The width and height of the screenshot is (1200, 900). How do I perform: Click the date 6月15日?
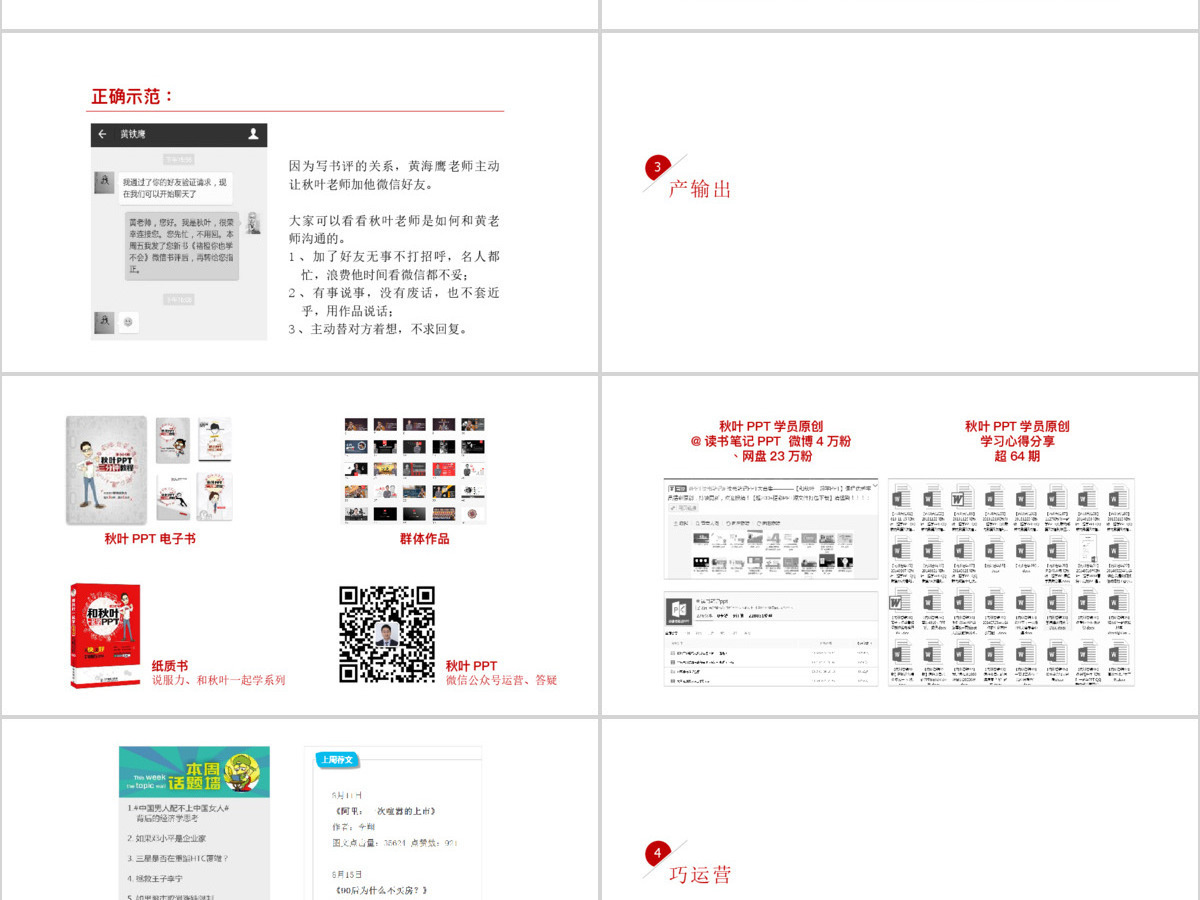click(347, 874)
